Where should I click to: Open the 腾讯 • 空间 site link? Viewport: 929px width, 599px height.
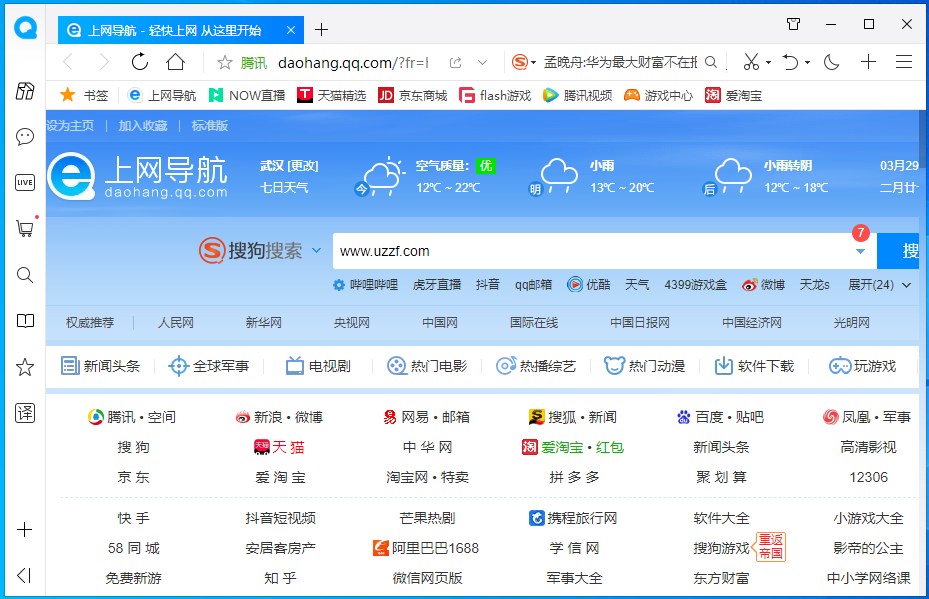point(132,417)
